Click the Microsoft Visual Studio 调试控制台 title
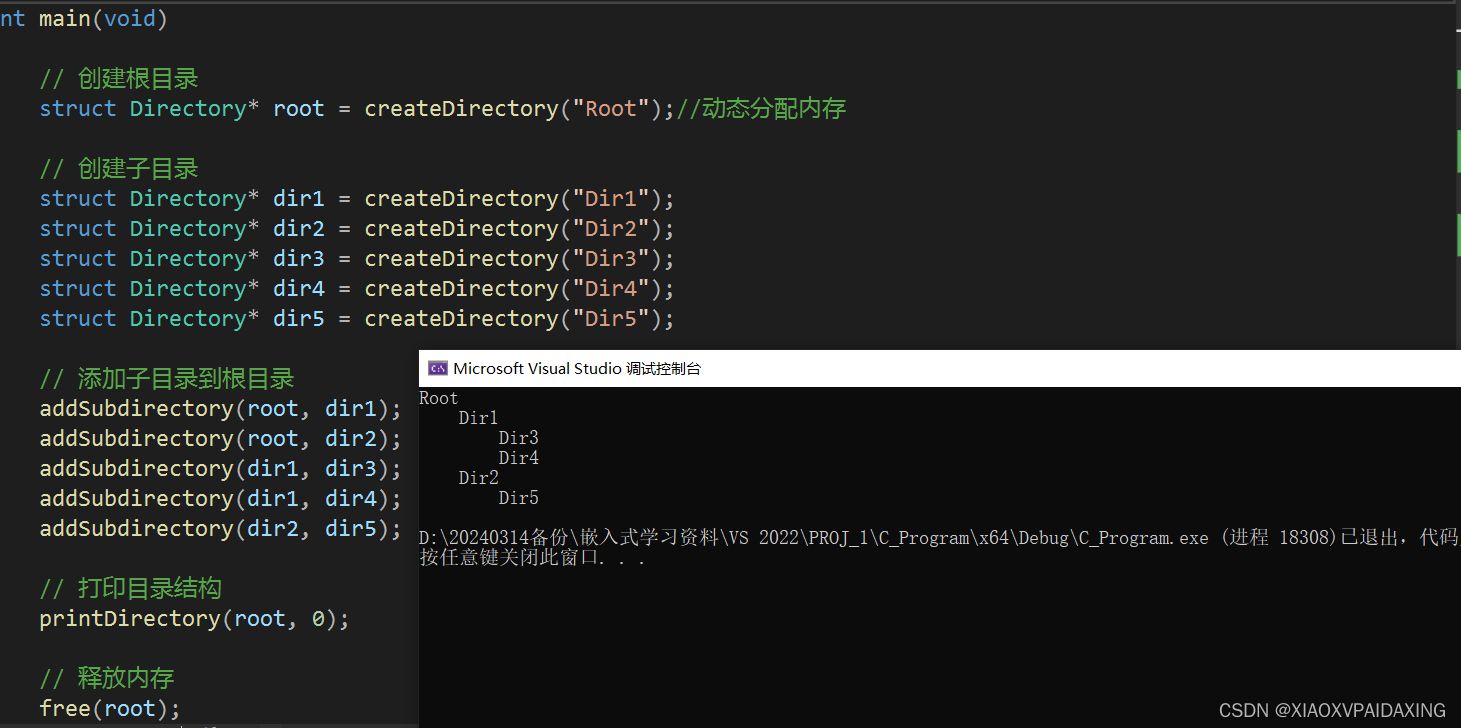This screenshot has height=728, width=1461. 577,368
